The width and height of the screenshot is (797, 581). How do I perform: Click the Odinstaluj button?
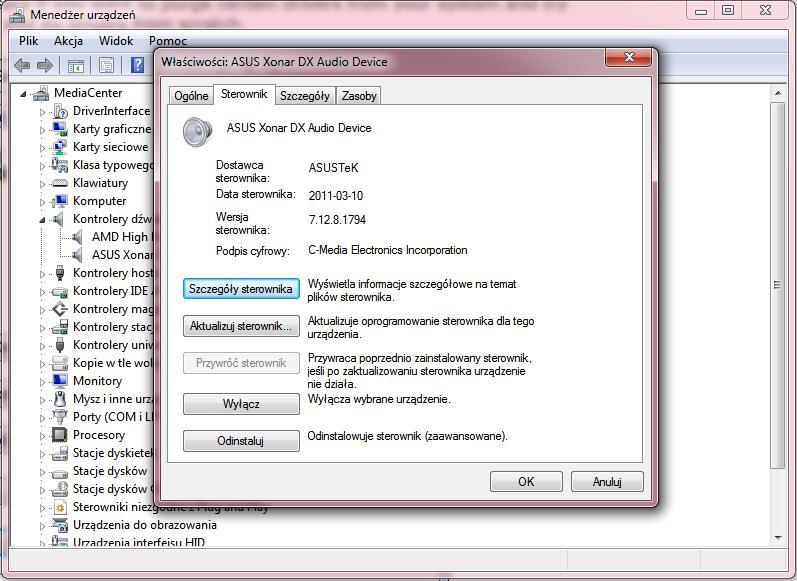click(241, 441)
